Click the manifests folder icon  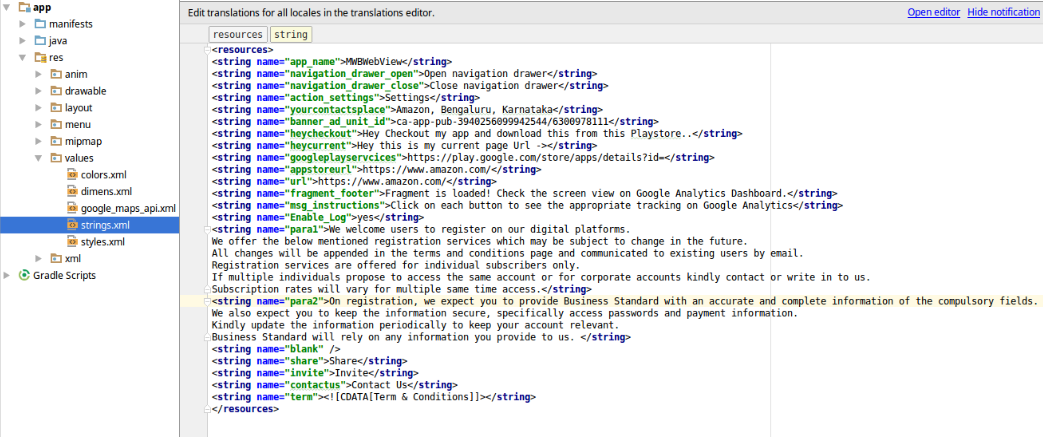tap(40, 24)
